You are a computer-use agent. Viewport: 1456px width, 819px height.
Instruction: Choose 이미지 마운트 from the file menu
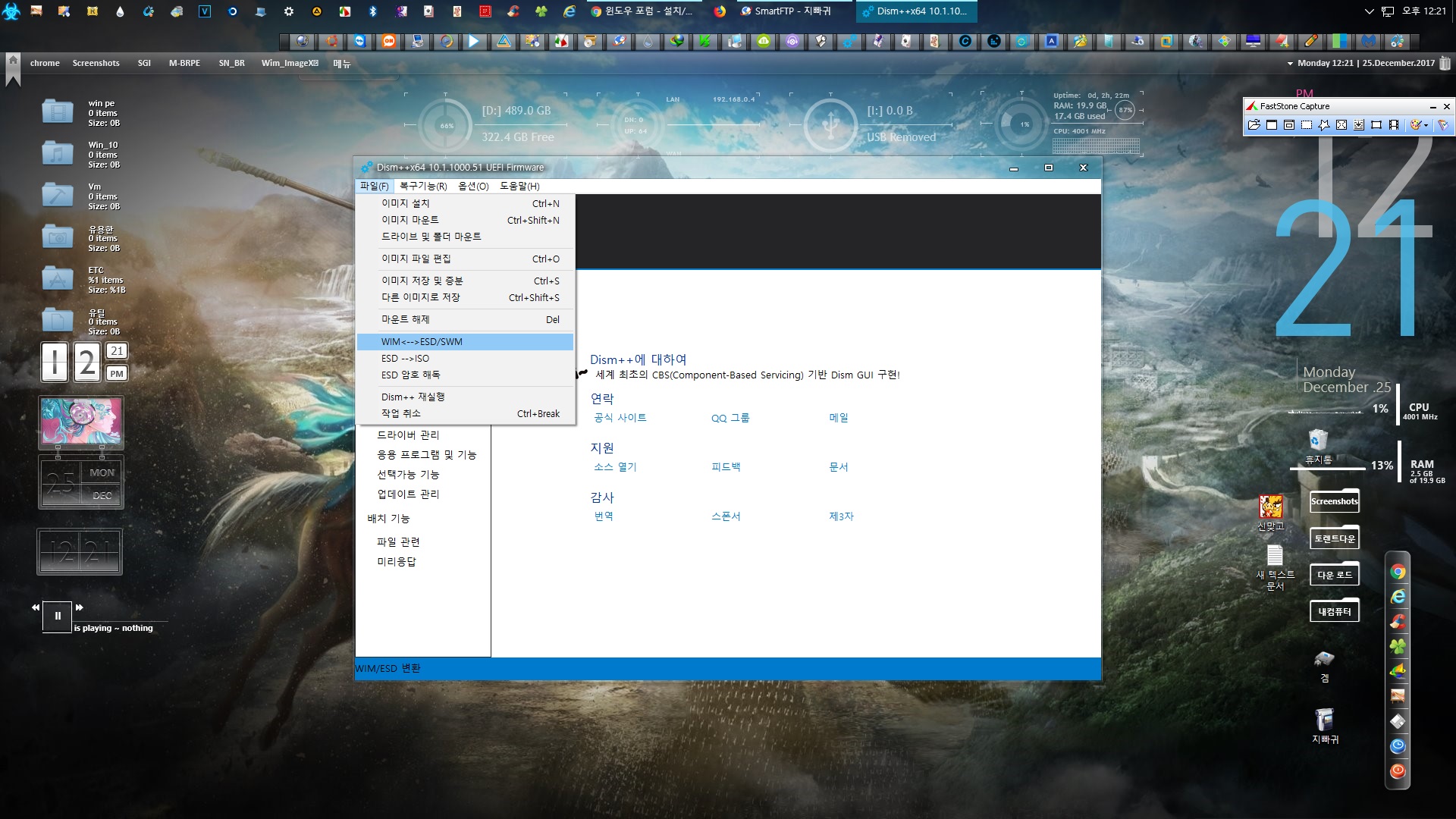click(465, 220)
